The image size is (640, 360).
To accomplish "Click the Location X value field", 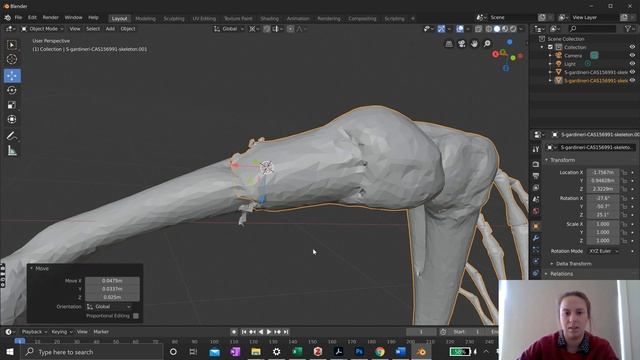I will [x=603, y=172].
